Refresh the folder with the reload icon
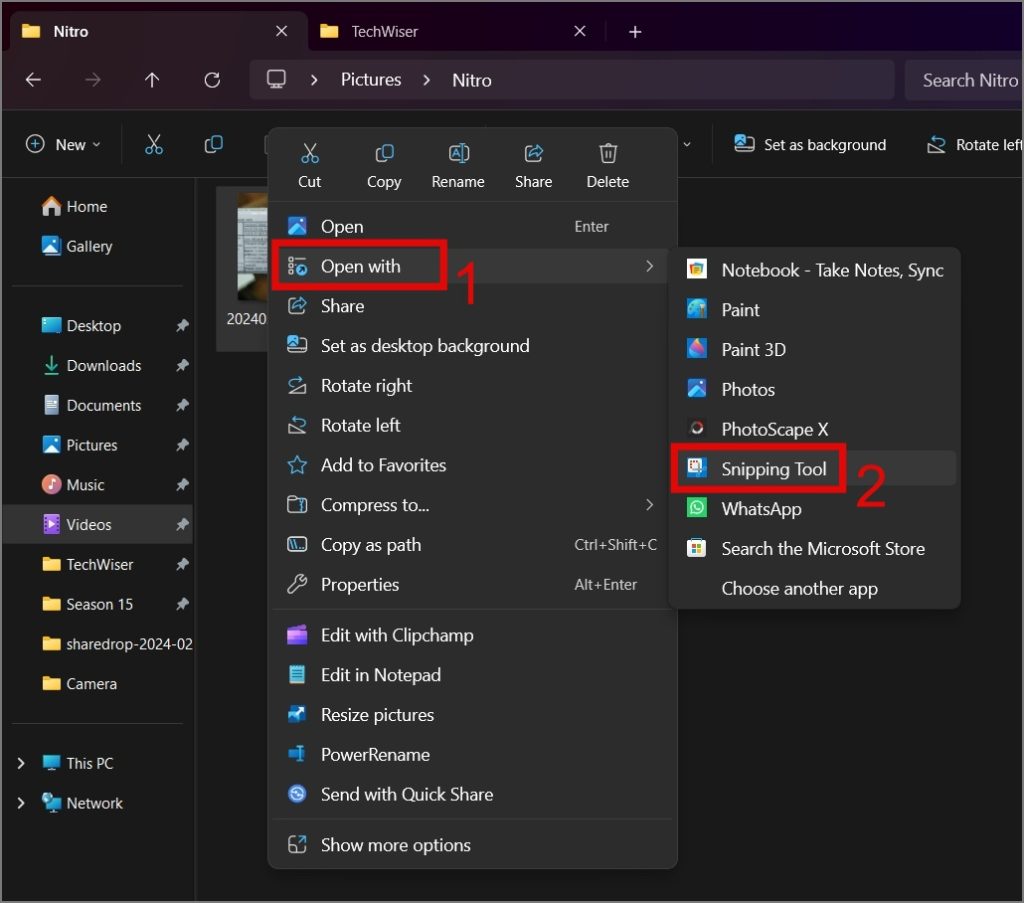 (212, 80)
